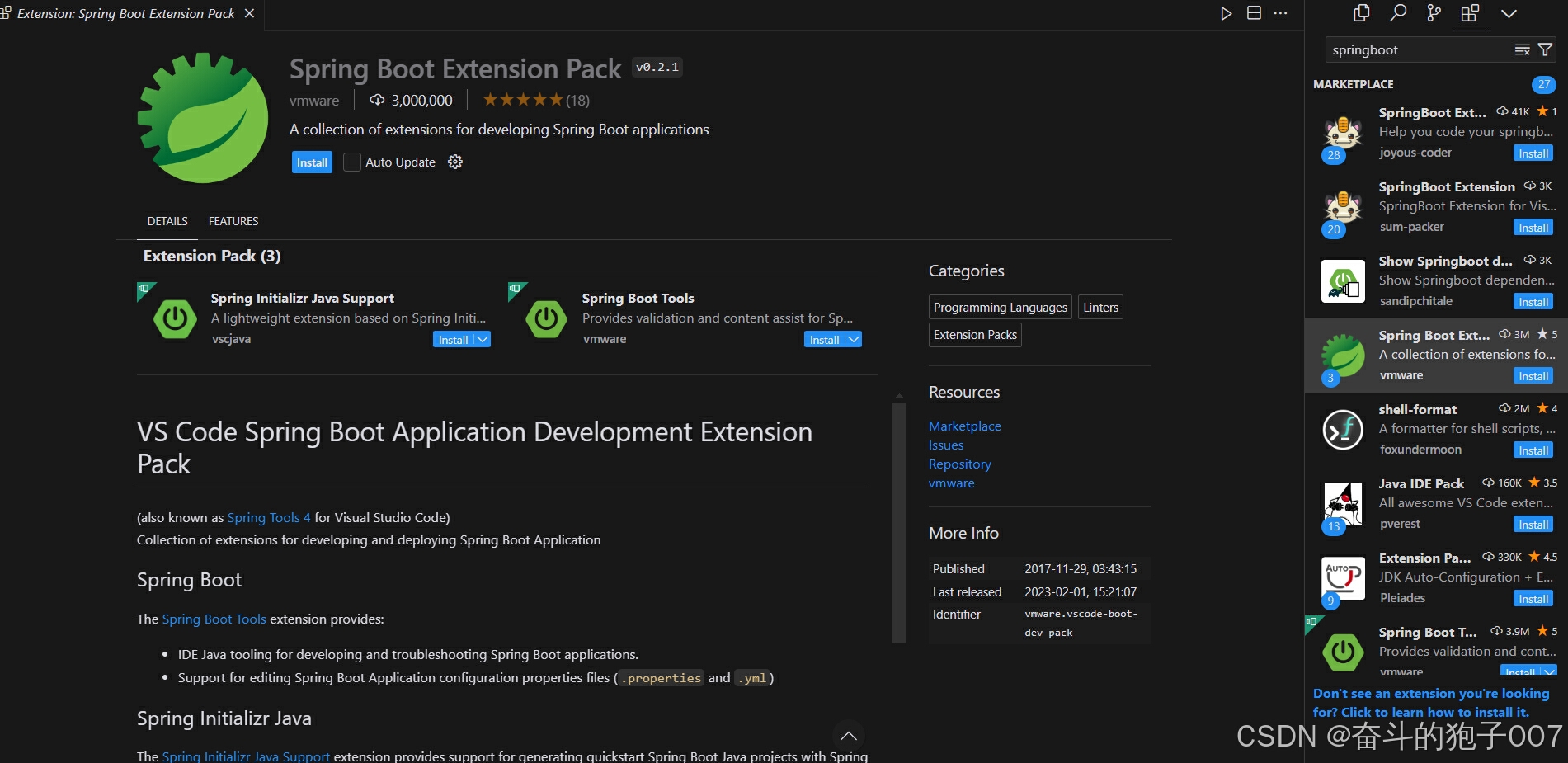The image size is (1568, 763).
Task: Click the Spring Boot Tools pack icon
Action: pyautogui.click(x=546, y=318)
